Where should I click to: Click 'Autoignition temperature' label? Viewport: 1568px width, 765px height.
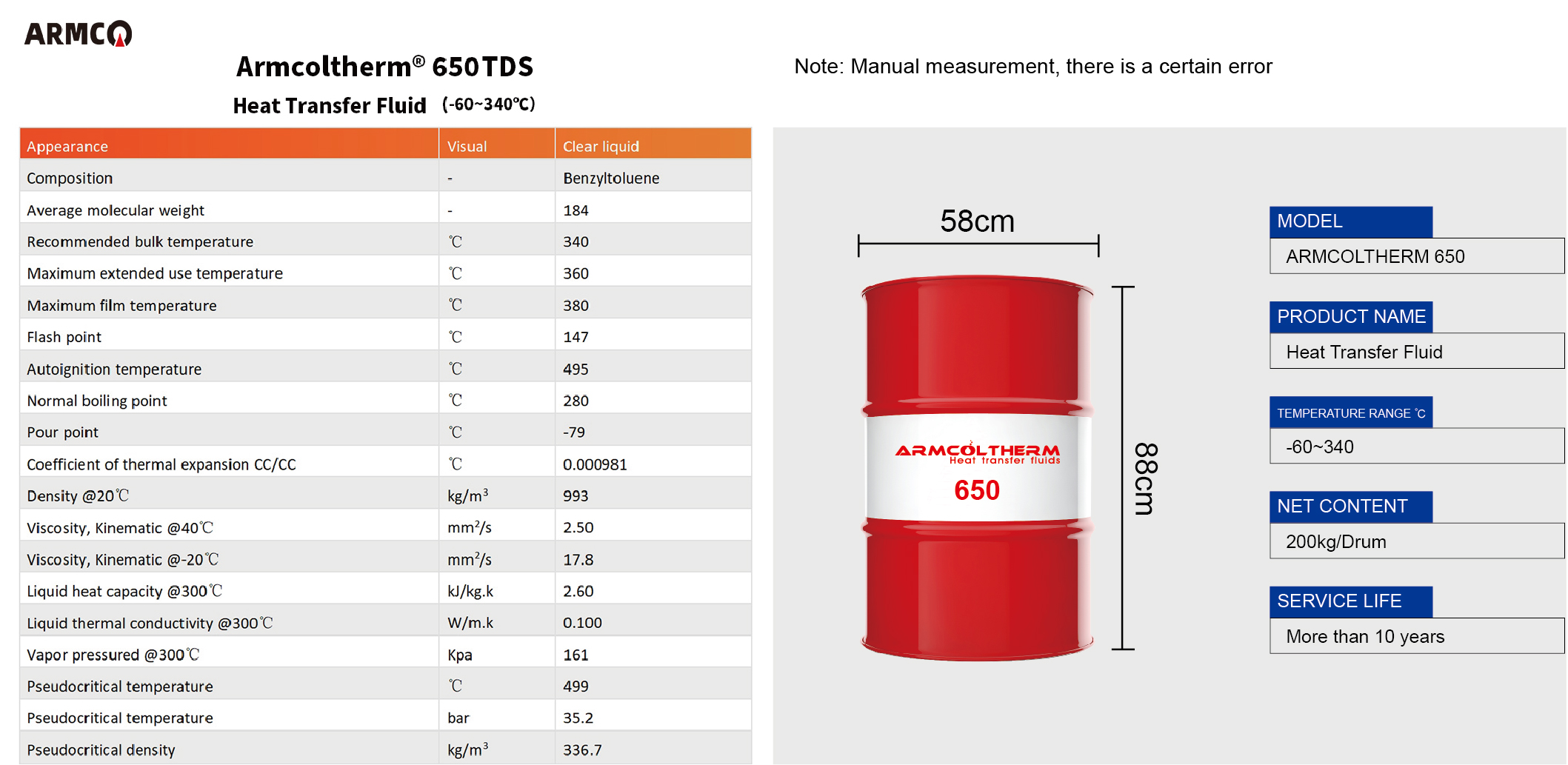[x=114, y=370]
